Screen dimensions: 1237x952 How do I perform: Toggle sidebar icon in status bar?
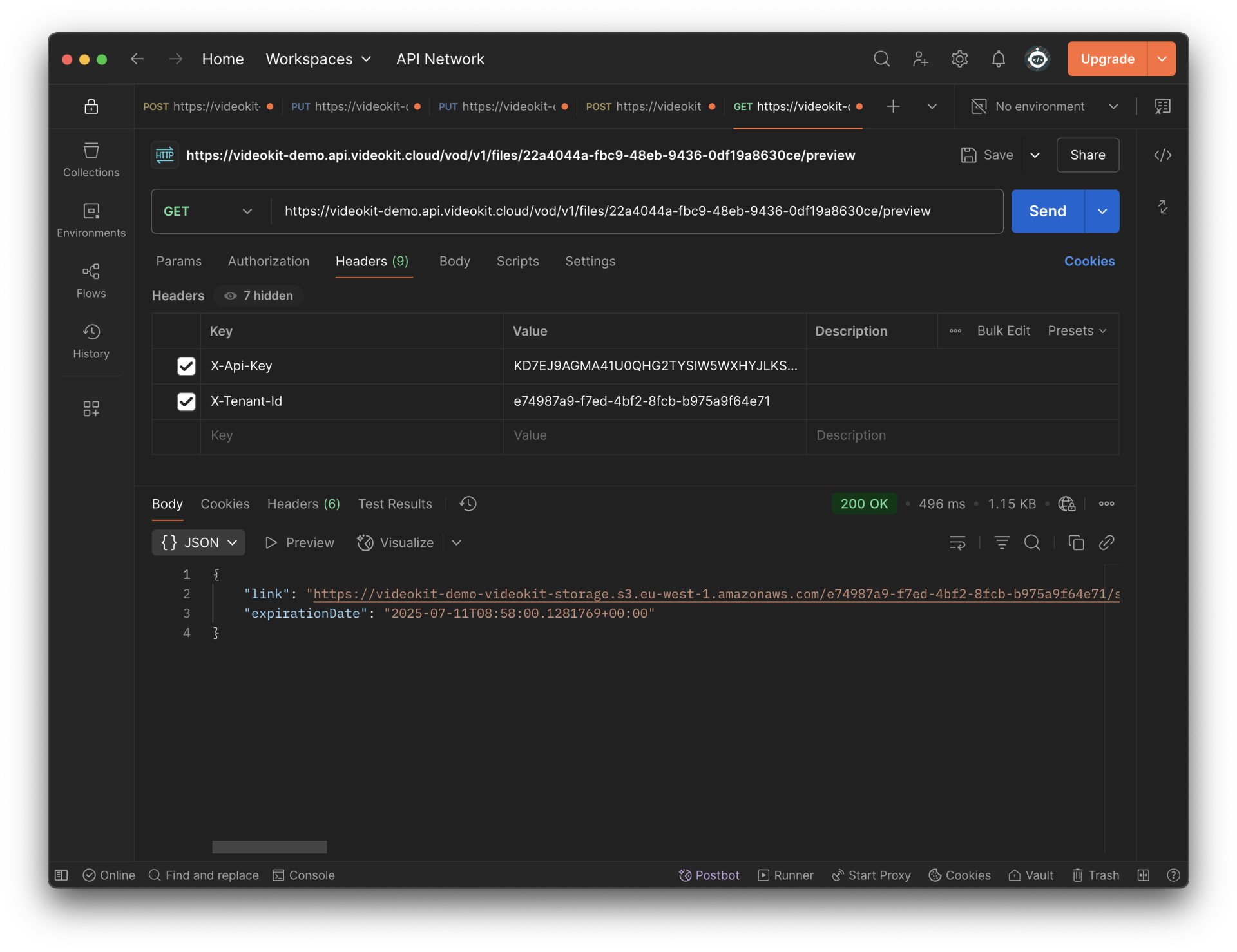tap(61, 875)
